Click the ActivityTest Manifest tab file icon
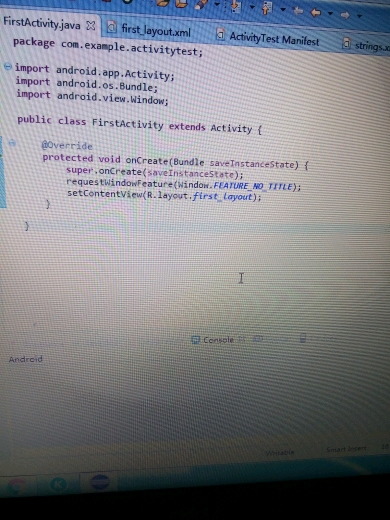Viewport: 390px width, 520px height. 220,34
